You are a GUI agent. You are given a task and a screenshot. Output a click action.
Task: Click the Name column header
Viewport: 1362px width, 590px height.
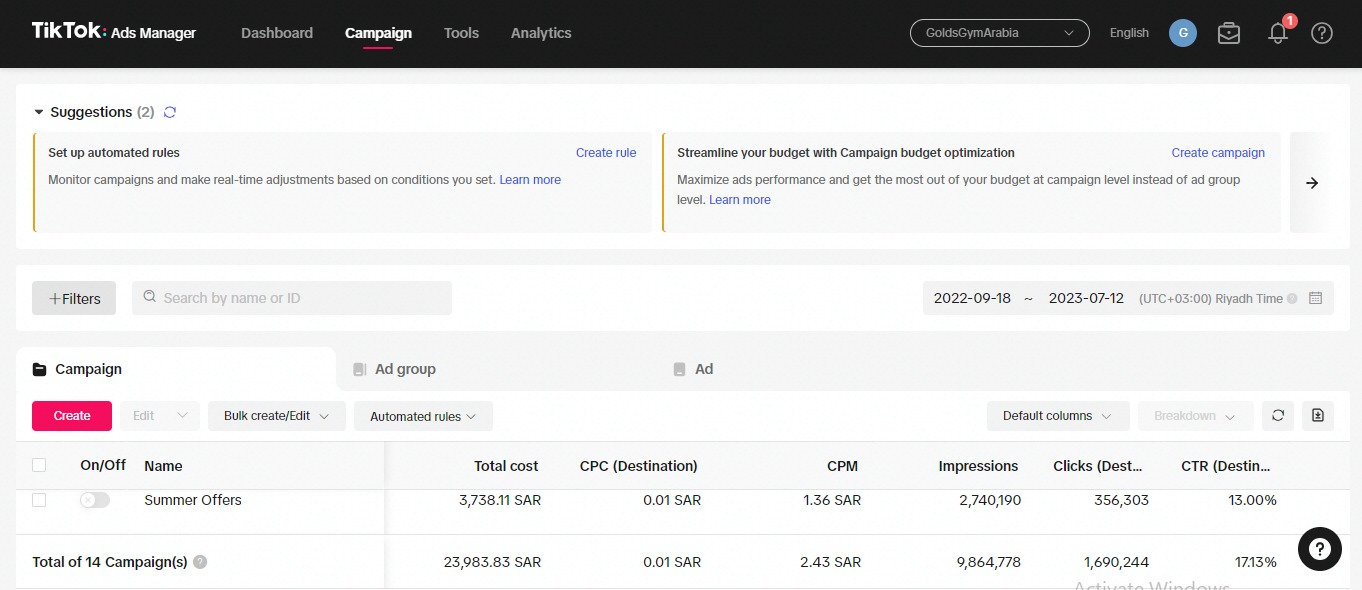click(x=163, y=466)
